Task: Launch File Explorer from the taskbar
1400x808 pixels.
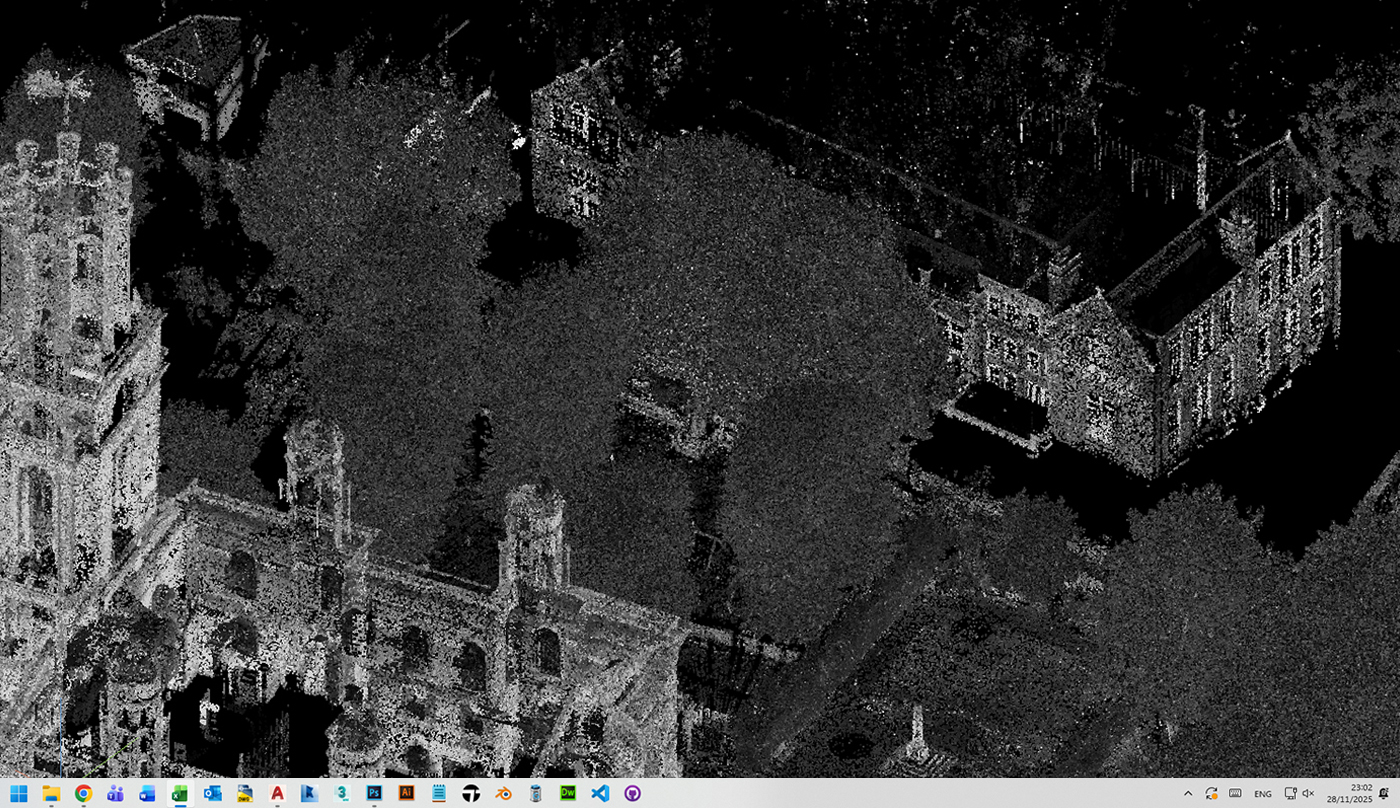Action: click(x=51, y=793)
